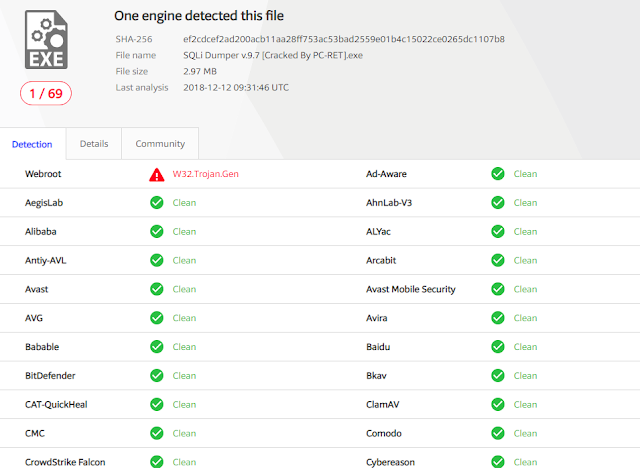
Task: Click the green check icon for Ad-Aware
Action: [497, 174]
